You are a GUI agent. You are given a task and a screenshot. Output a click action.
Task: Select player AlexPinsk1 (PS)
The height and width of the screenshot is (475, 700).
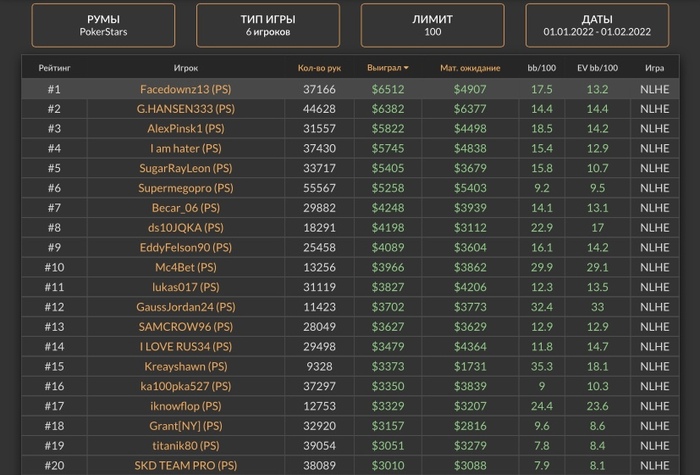tap(187, 129)
